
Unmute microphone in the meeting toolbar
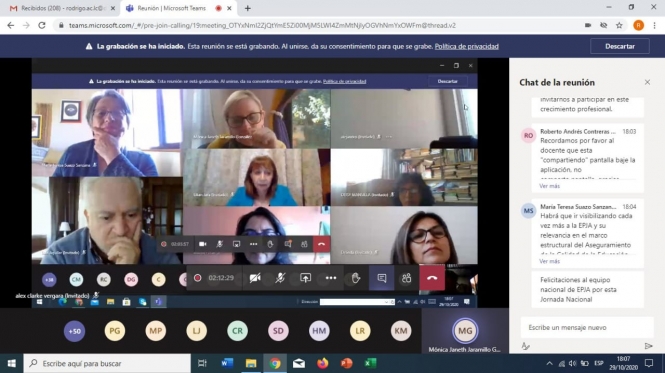coord(280,278)
